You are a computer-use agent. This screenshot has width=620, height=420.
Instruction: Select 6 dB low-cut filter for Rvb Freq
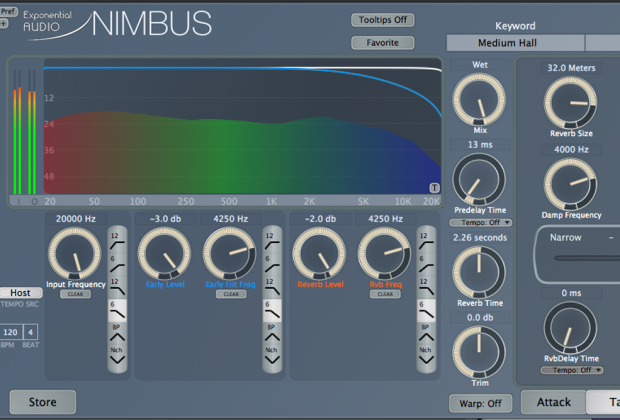click(x=426, y=264)
